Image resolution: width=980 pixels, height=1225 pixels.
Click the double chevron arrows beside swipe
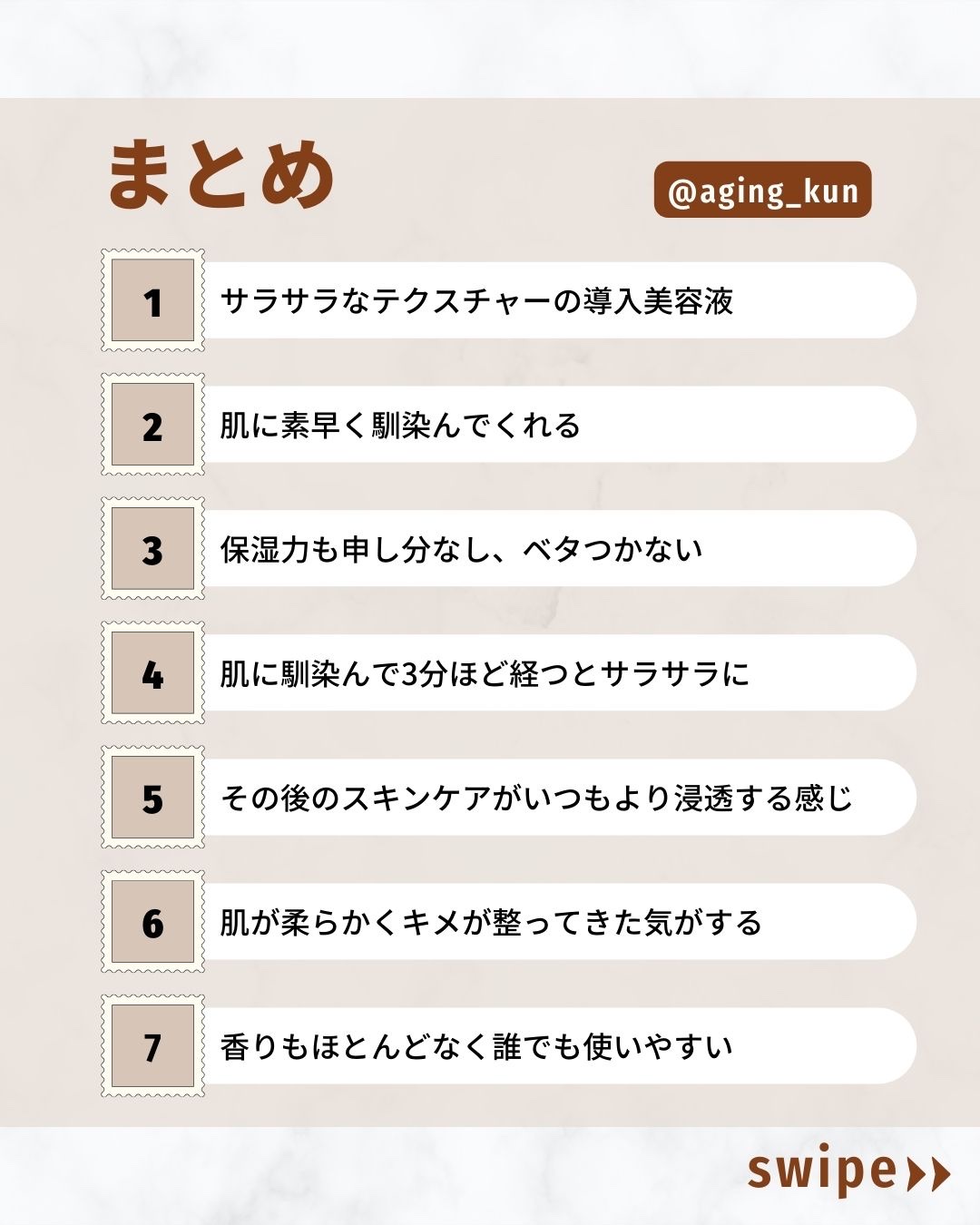[928, 1173]
